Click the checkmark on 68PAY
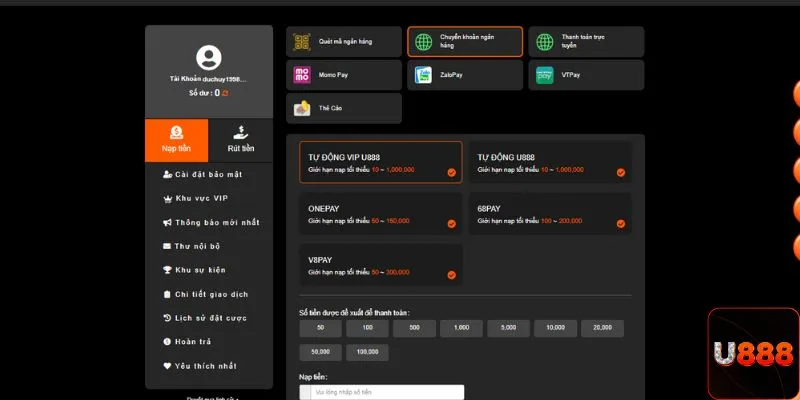Viewport: 800px width, 400px height. click(621, 224)
